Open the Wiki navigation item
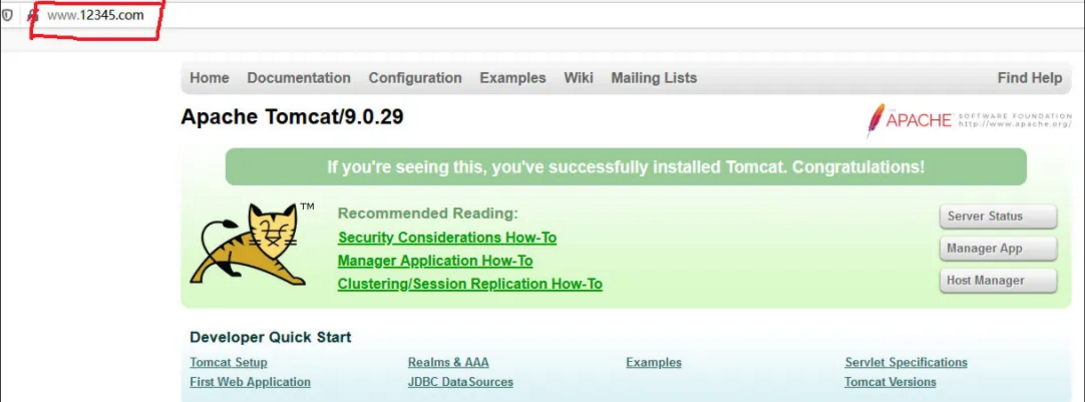This screenshot has height=402, width=1085. click(x=578, y=78)
